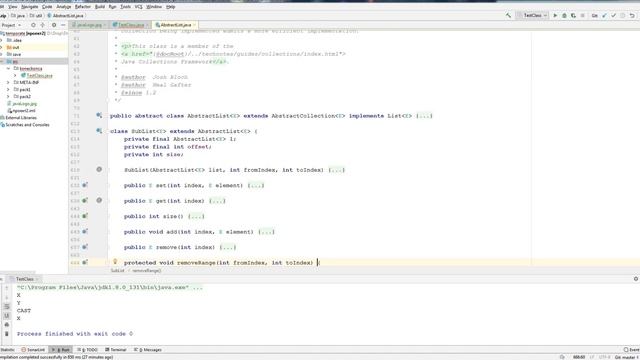This screenshot has height=360, width=640.
Task: Select the AbstractList.java editor tab
Action: pos(175,25)
